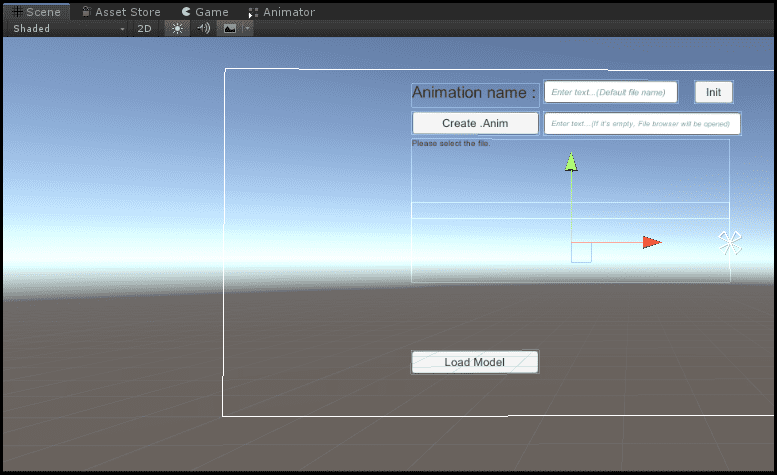Expand the scene effects dropdown arrow
Viewport: 777px width, 475px height.
point(247,29)
